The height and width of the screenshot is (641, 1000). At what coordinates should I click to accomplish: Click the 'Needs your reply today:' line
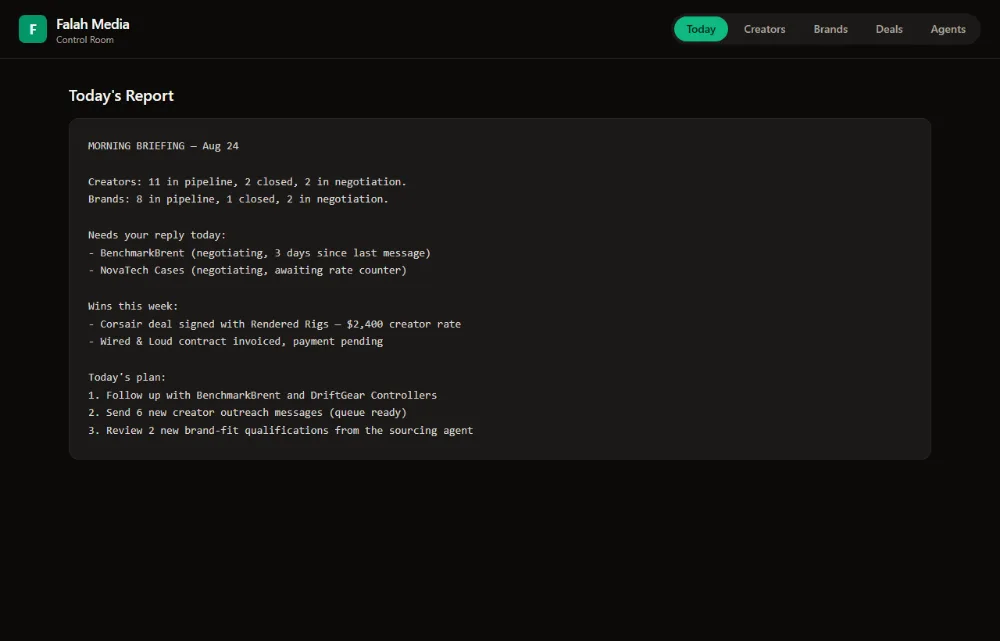click(157, 235)
